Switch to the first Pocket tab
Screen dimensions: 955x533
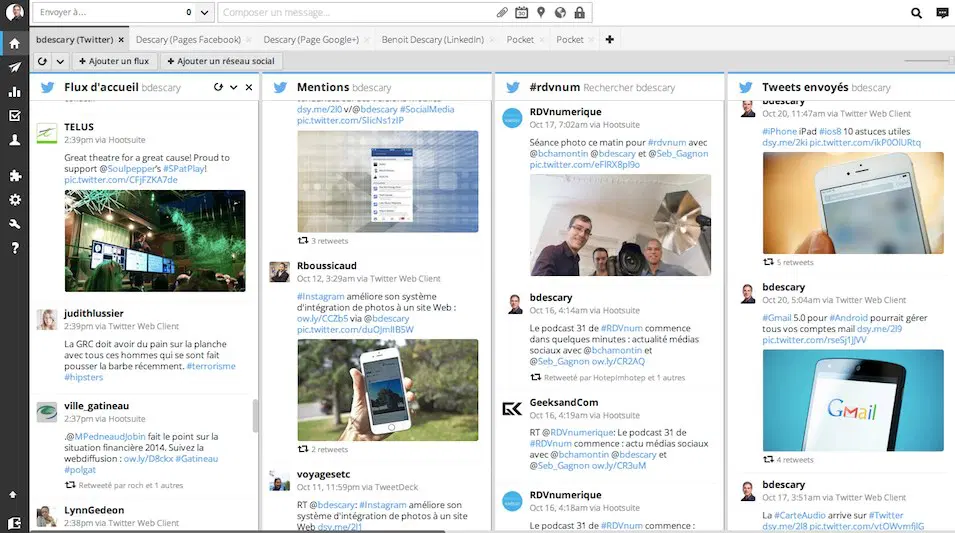pos(520,40)
